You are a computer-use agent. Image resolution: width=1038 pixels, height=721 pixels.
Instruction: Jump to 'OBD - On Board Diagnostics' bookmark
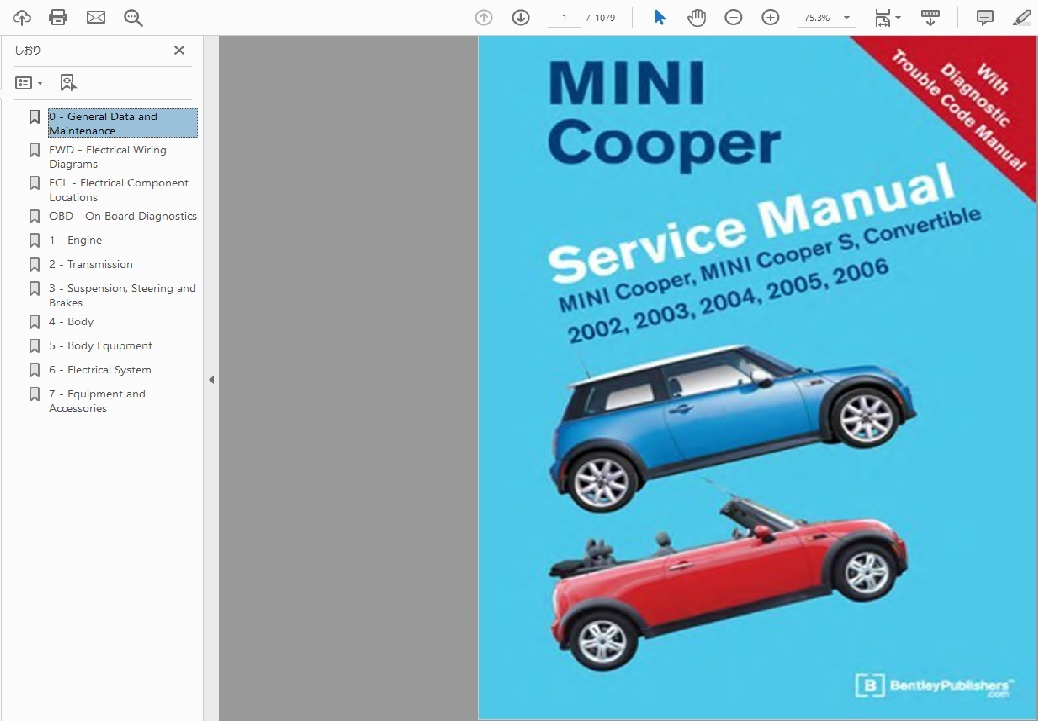pyautogui.click(x=123, y=216)
